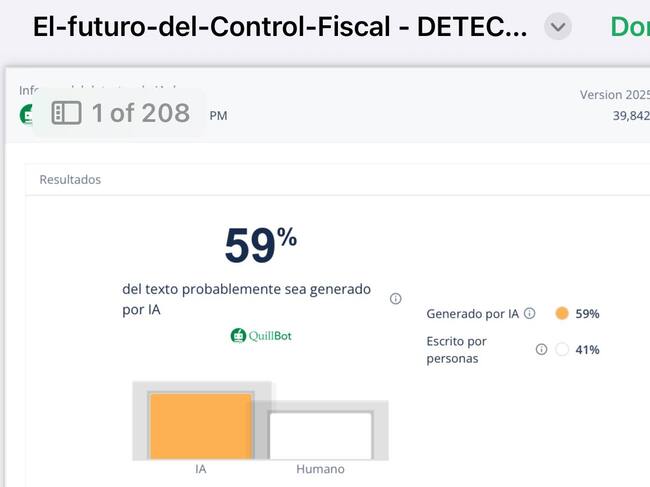The width and height of the screenshot is (650, 487).
Task: Click the document title El-futuro-del-Control-Fiscal
Action: click(280, 27)
